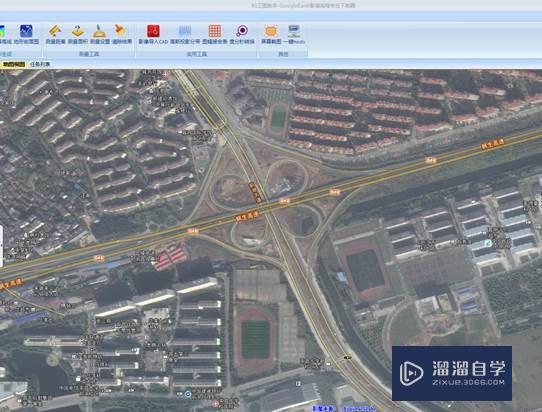Viewport: 542px width, 412px height.
Task: Click the imagery source link at bottom
Action: [359, 409]
